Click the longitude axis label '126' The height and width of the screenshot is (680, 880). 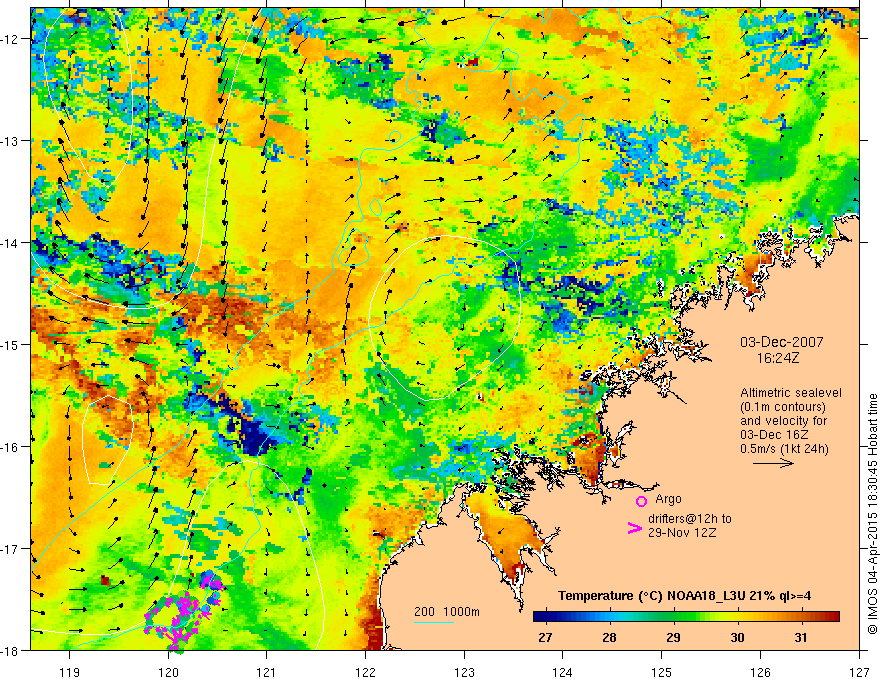tap(760, 672)
